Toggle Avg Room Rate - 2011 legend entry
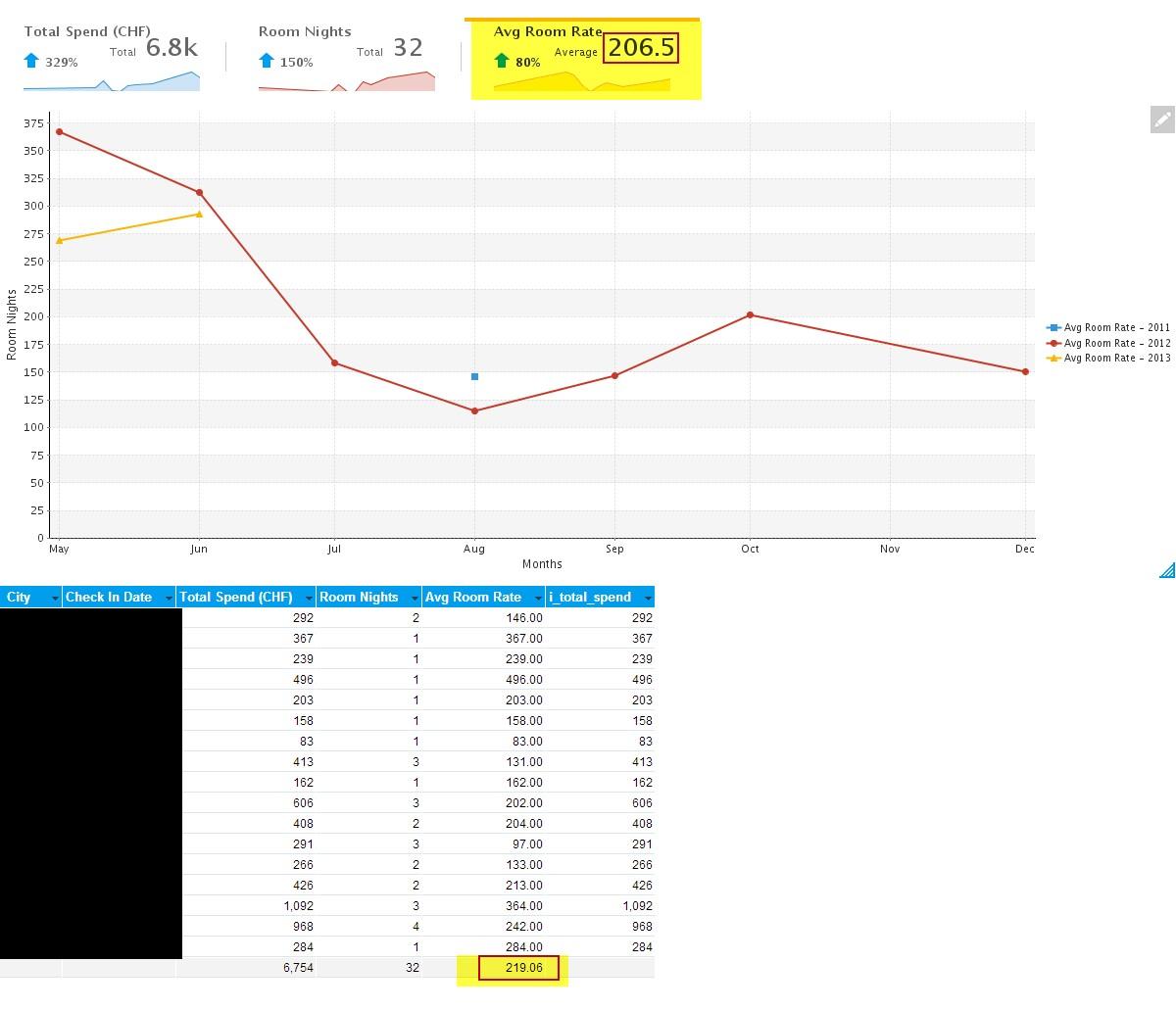The width and height of the screenshot is (1176, 1011). pos(1108,328)
